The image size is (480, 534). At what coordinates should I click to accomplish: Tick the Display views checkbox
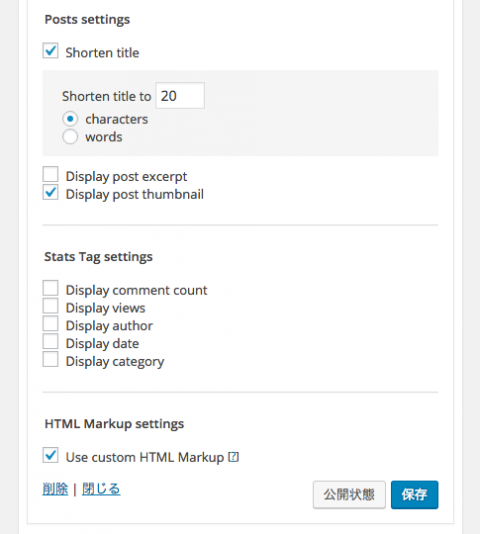(x=50, y=306)
